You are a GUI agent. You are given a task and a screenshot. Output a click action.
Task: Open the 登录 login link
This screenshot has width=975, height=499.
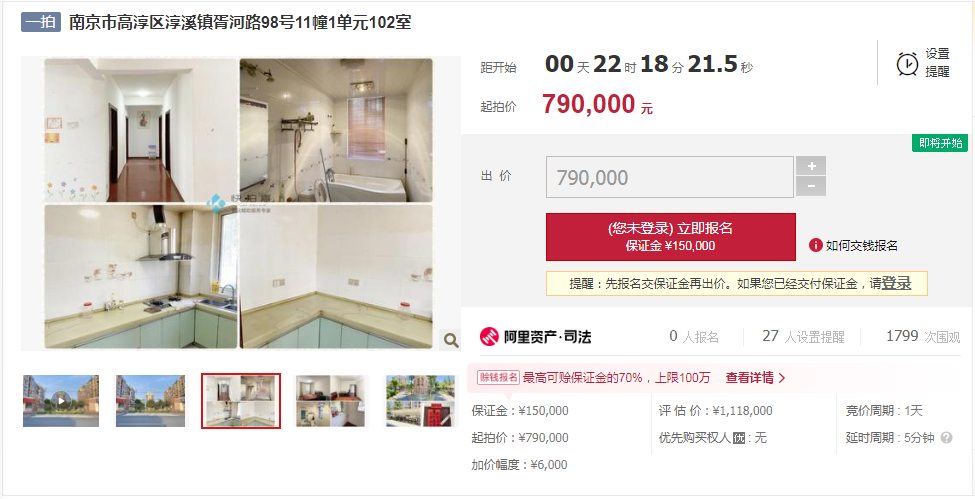tap(896, 283)
